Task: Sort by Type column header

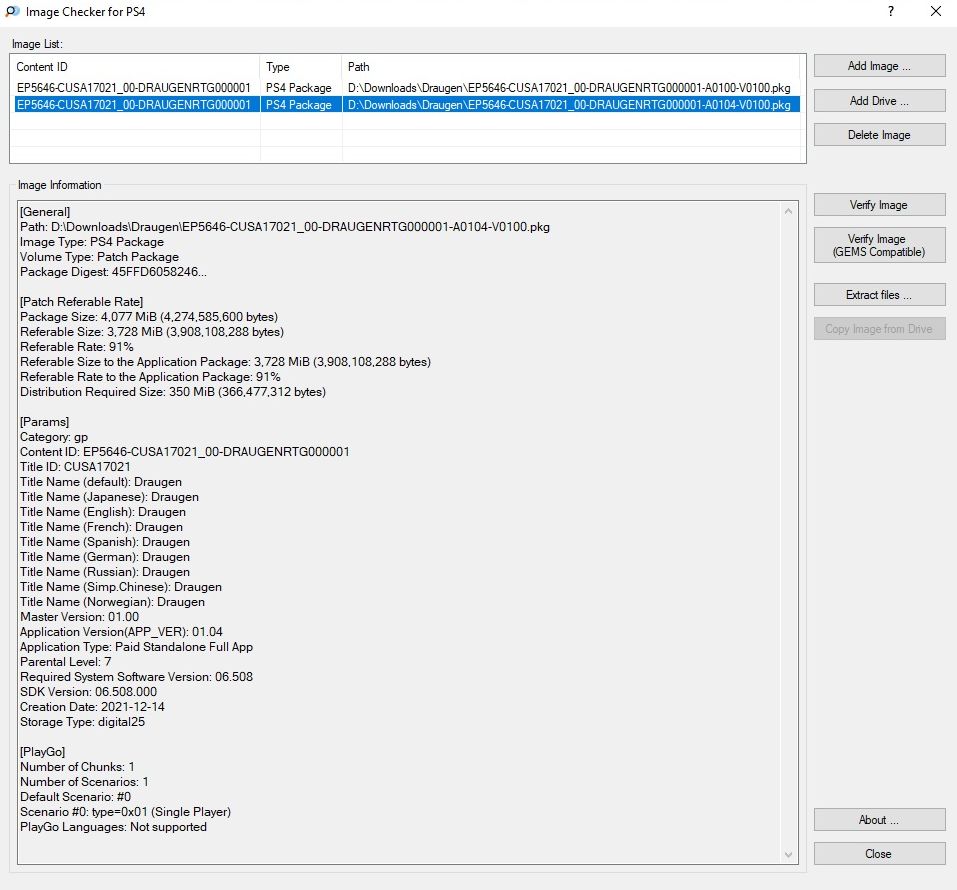Action: tap(301, 67)
